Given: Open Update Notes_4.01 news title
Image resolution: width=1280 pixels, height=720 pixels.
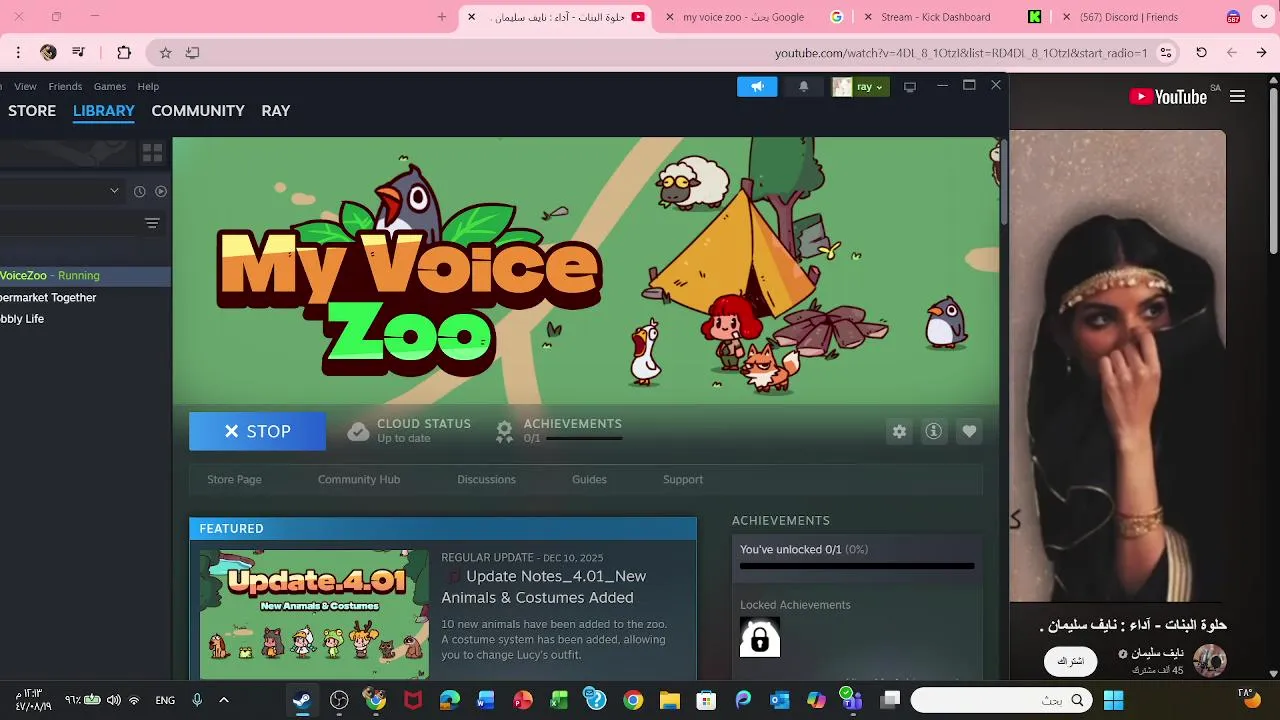Looking at the screenshot, I should [544, 587].
